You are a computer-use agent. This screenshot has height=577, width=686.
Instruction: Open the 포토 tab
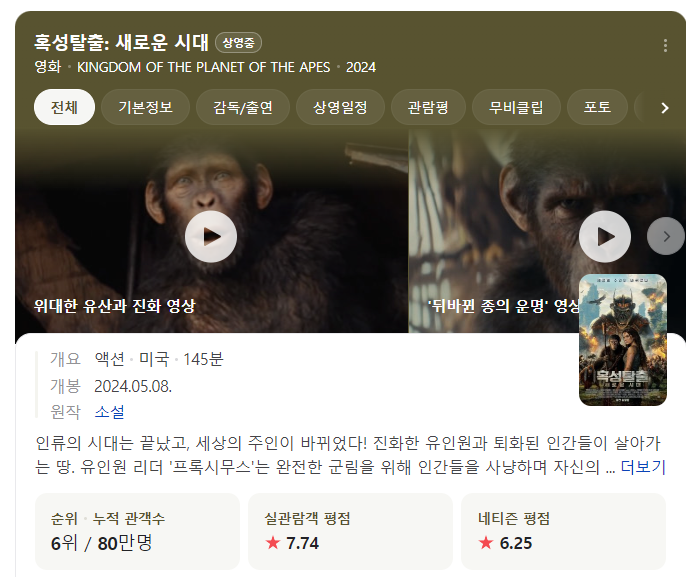[597, 107]
